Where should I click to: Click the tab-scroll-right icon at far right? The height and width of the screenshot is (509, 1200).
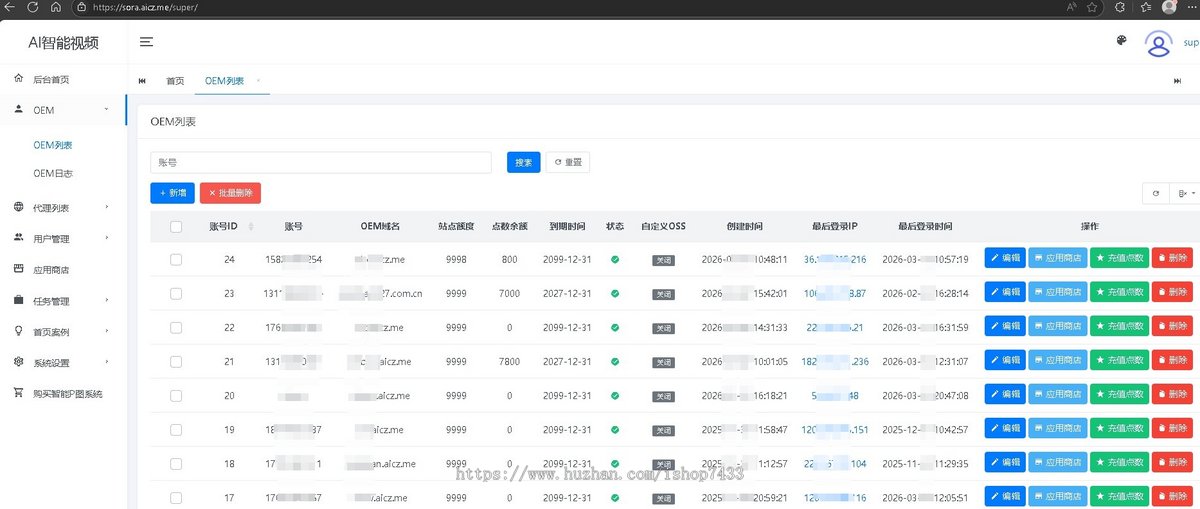tap(1177, 81)
